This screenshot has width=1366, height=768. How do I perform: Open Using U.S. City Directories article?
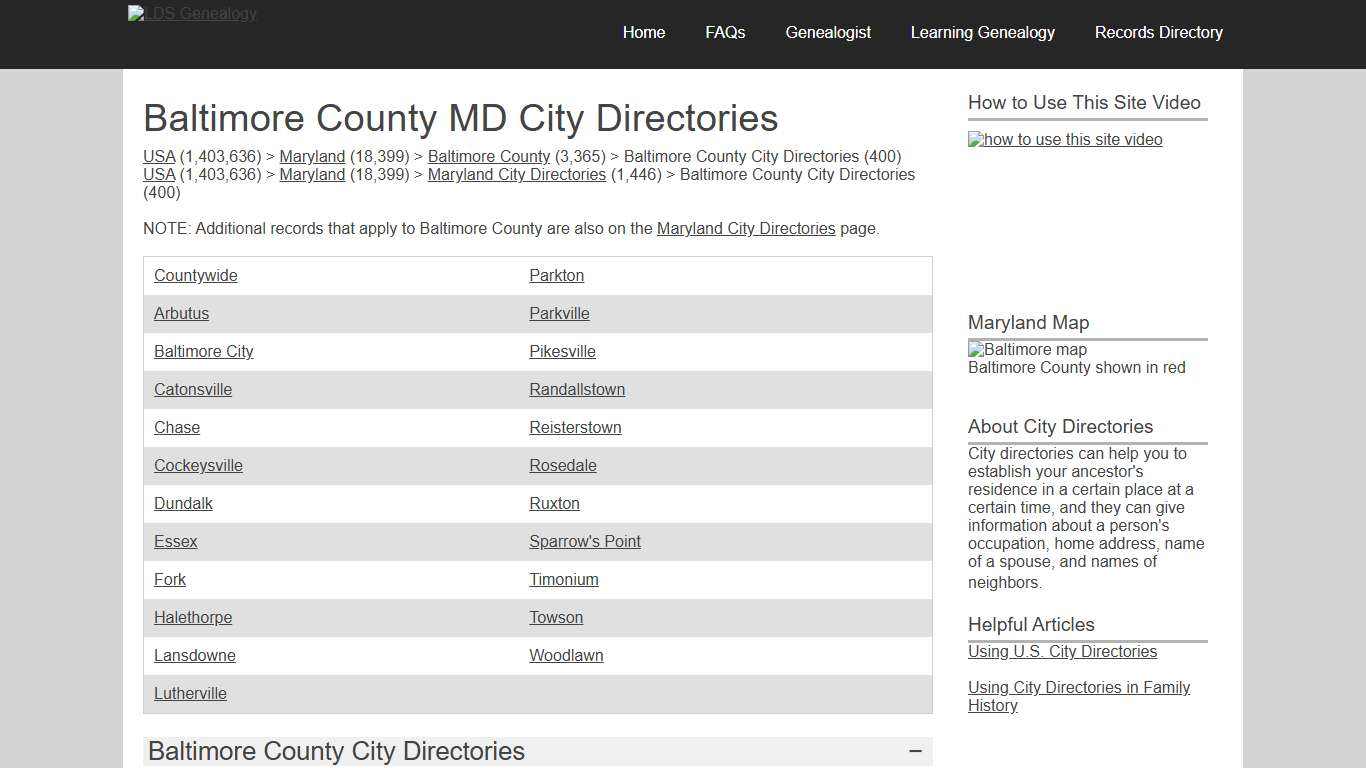(1062, 651)
